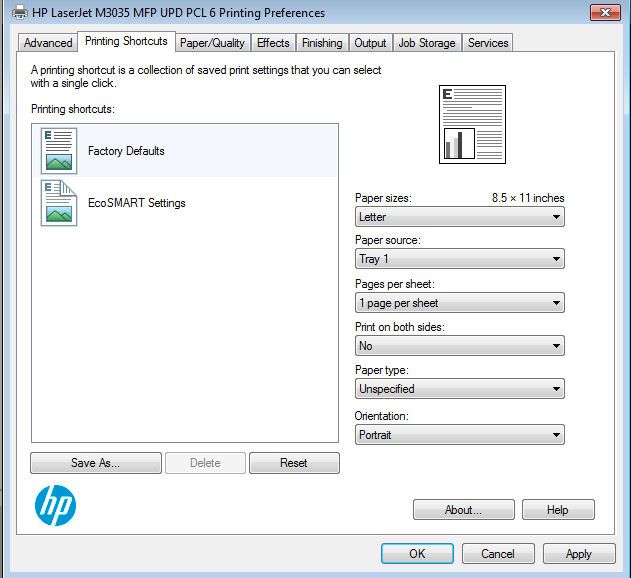The width and height of the screenshot is (631, 578).
Task: Open the Job Storage tab
Action: (427, 43)
